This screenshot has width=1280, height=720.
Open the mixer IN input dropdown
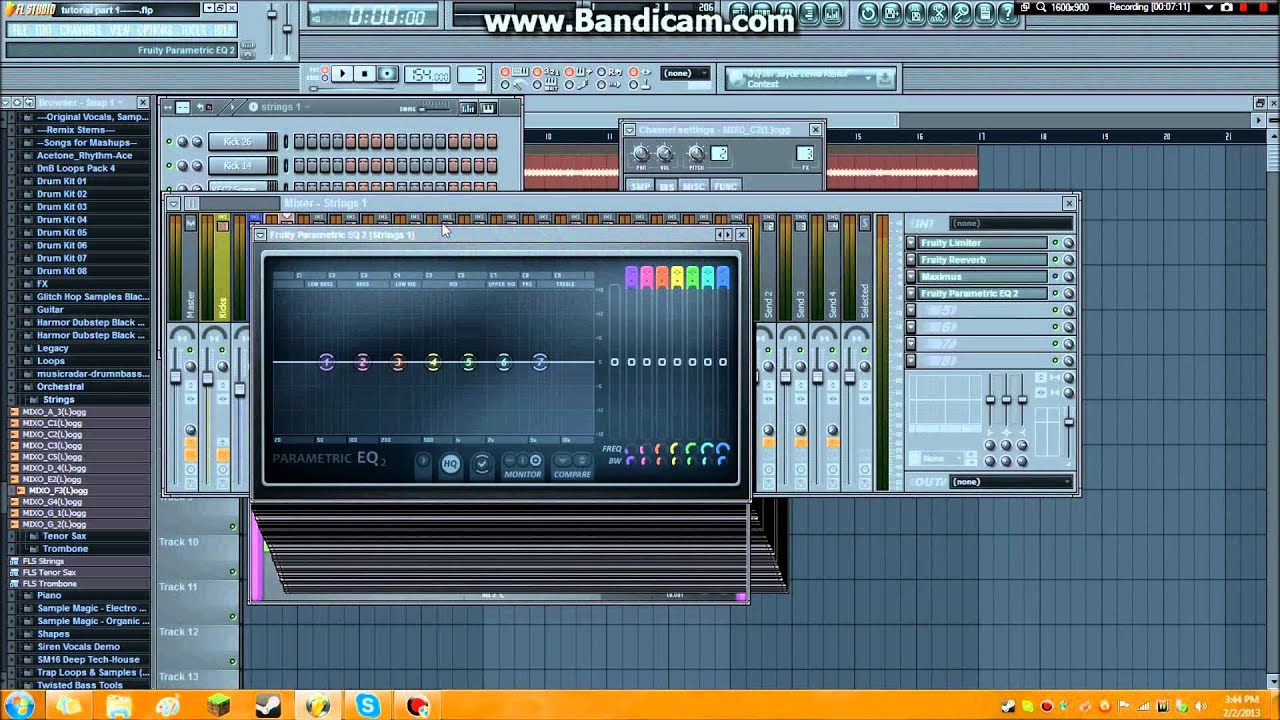[1011, 223]
